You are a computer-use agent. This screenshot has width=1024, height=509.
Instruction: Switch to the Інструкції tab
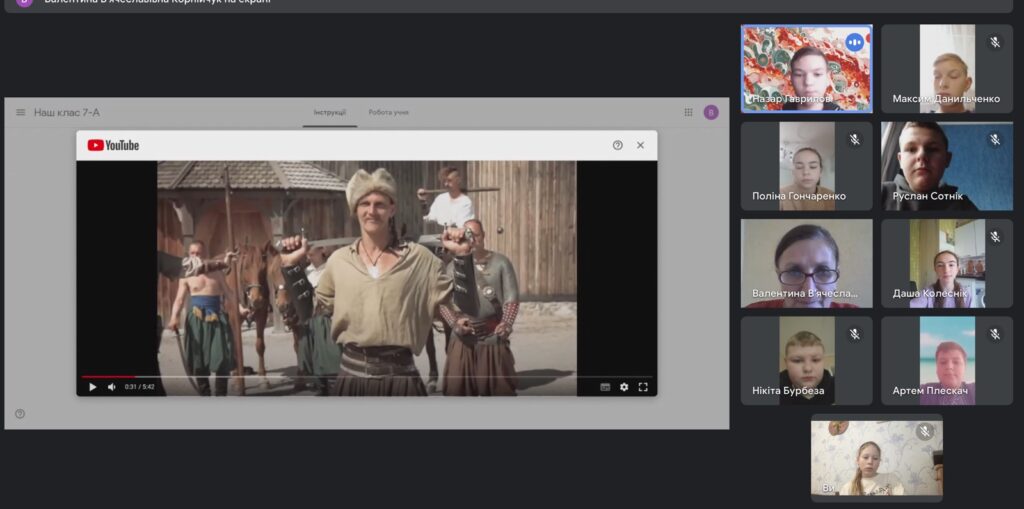click(330, 112)
